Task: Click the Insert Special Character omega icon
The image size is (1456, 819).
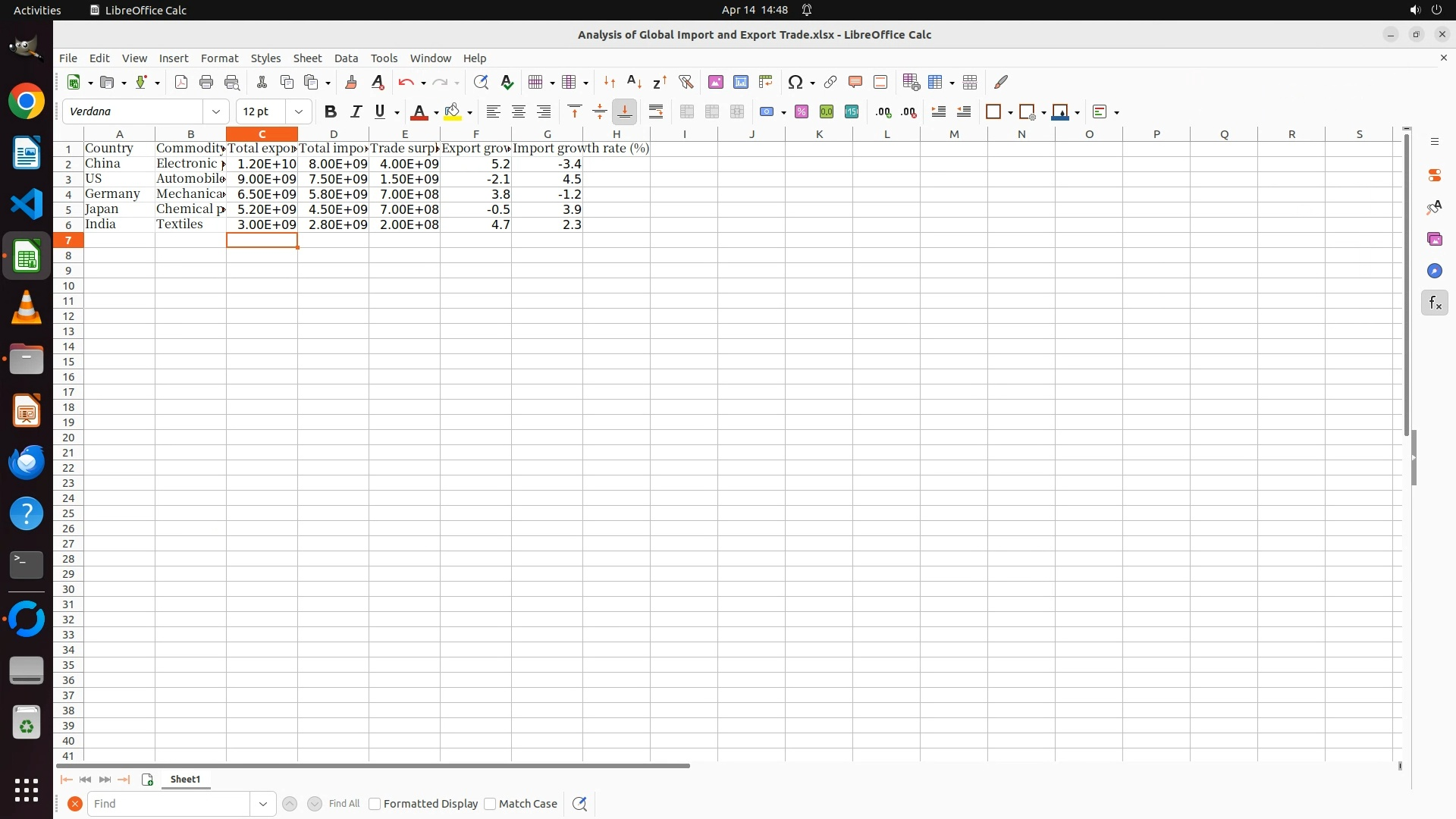Action: [795, 82]
